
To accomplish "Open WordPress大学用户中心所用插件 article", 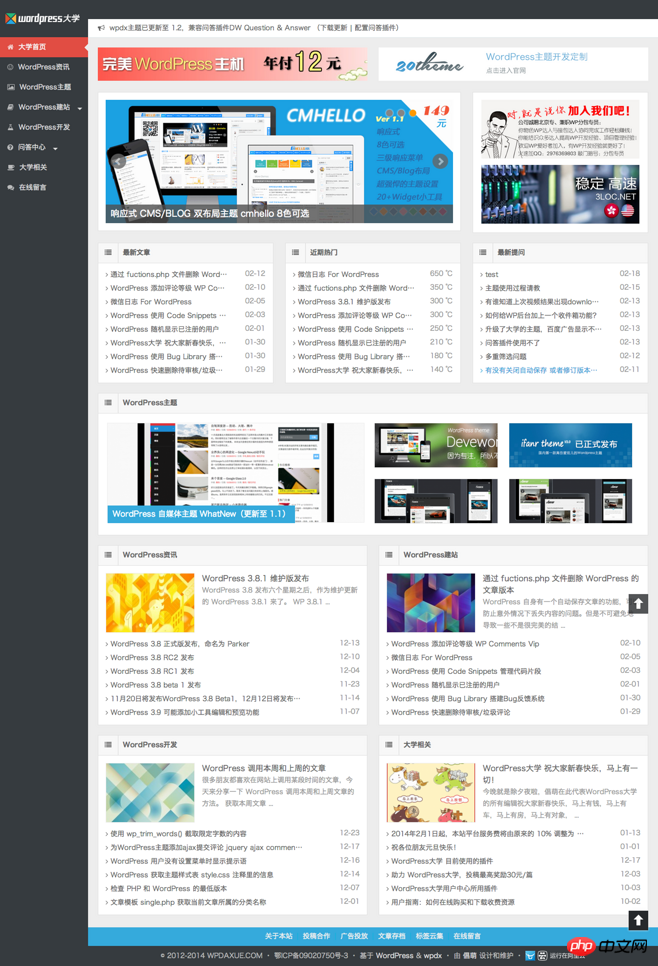I will coord(444,888).
